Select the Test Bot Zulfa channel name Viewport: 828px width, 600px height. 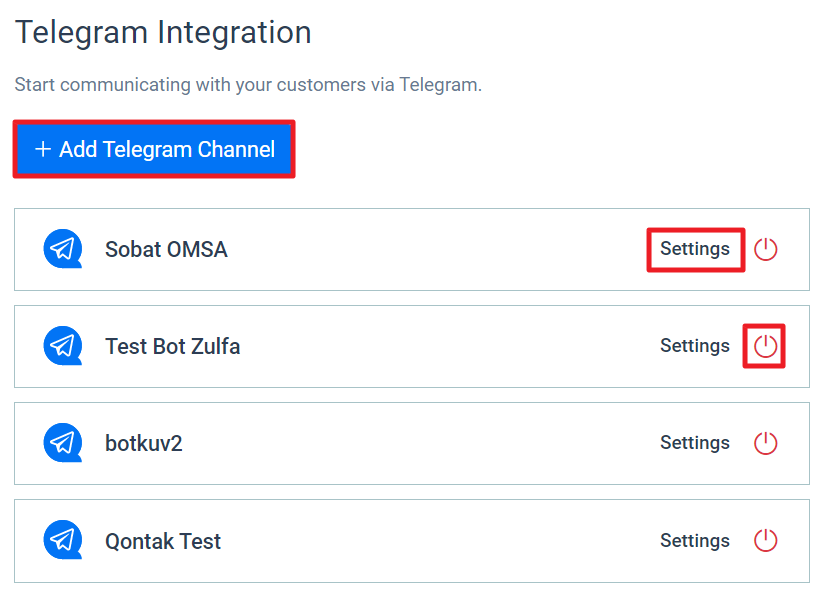(173, 346)
